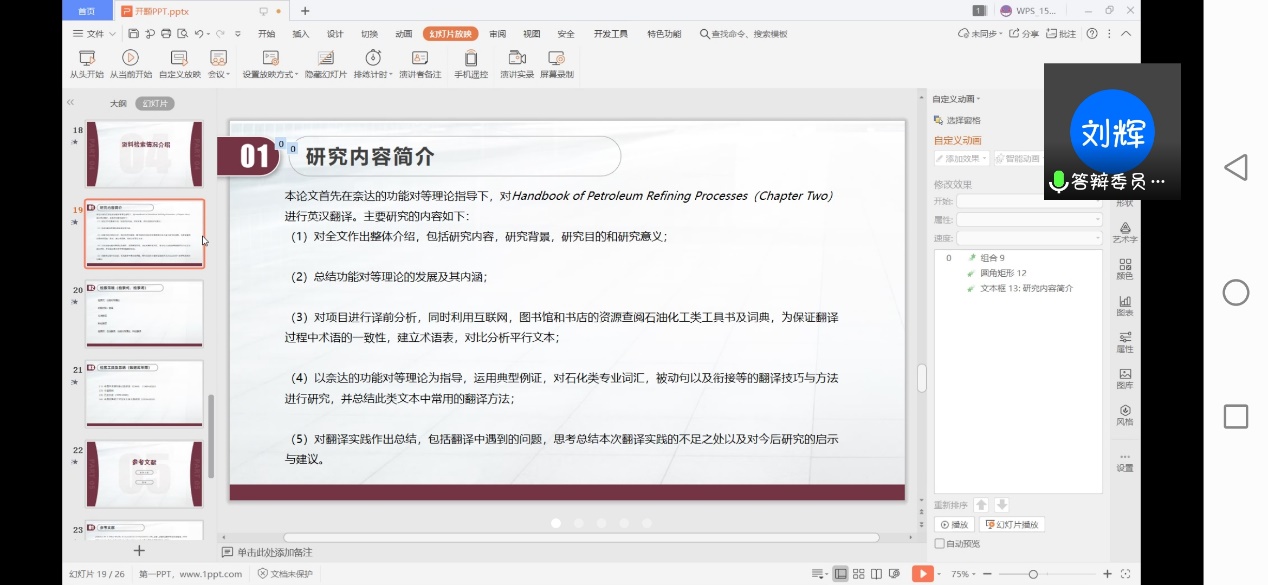Select slide 20 thumbnail
This screenshot has width=1268, height=585.
tap(144, 314)
